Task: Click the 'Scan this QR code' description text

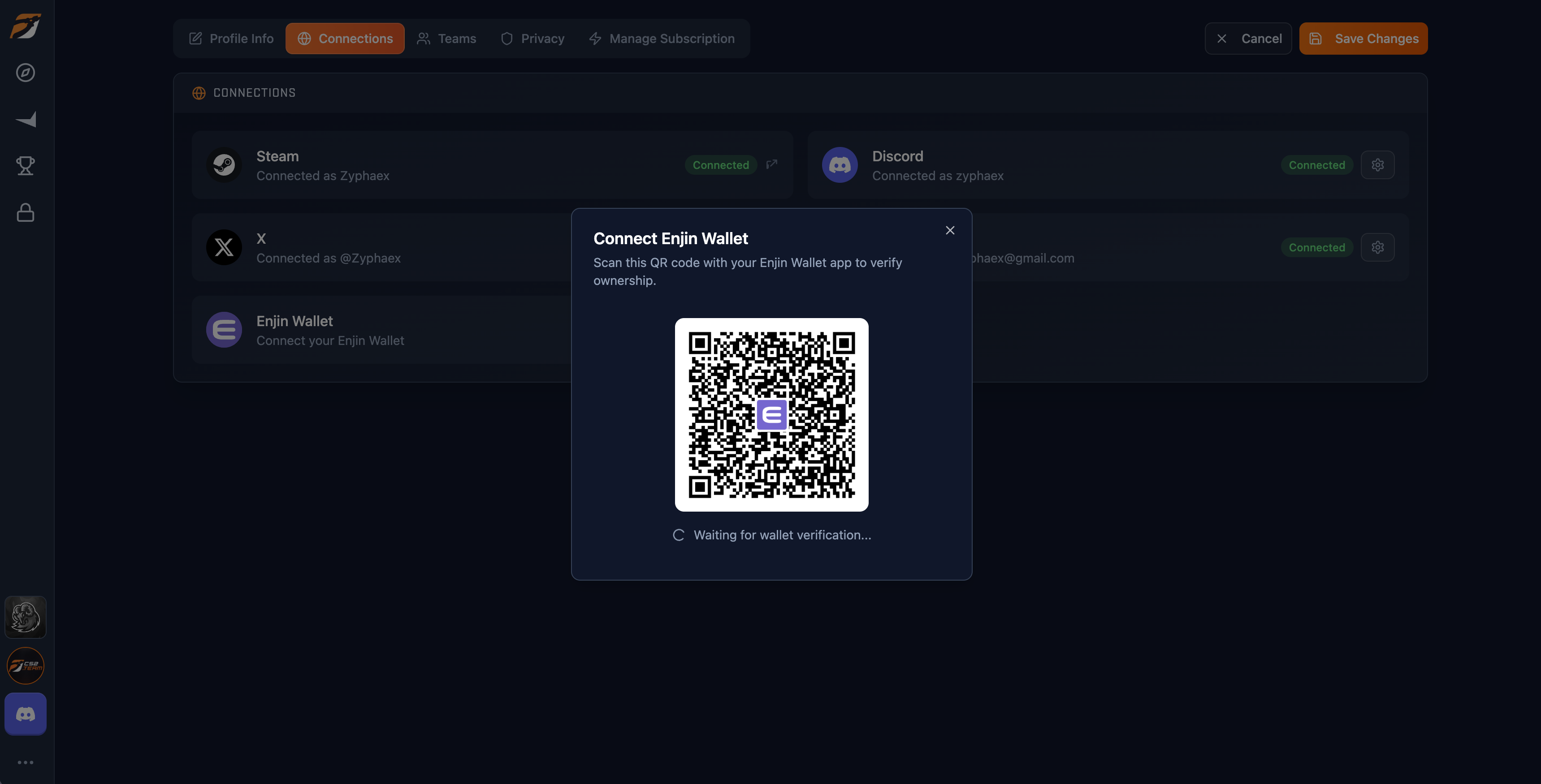Action: point(748,271)
